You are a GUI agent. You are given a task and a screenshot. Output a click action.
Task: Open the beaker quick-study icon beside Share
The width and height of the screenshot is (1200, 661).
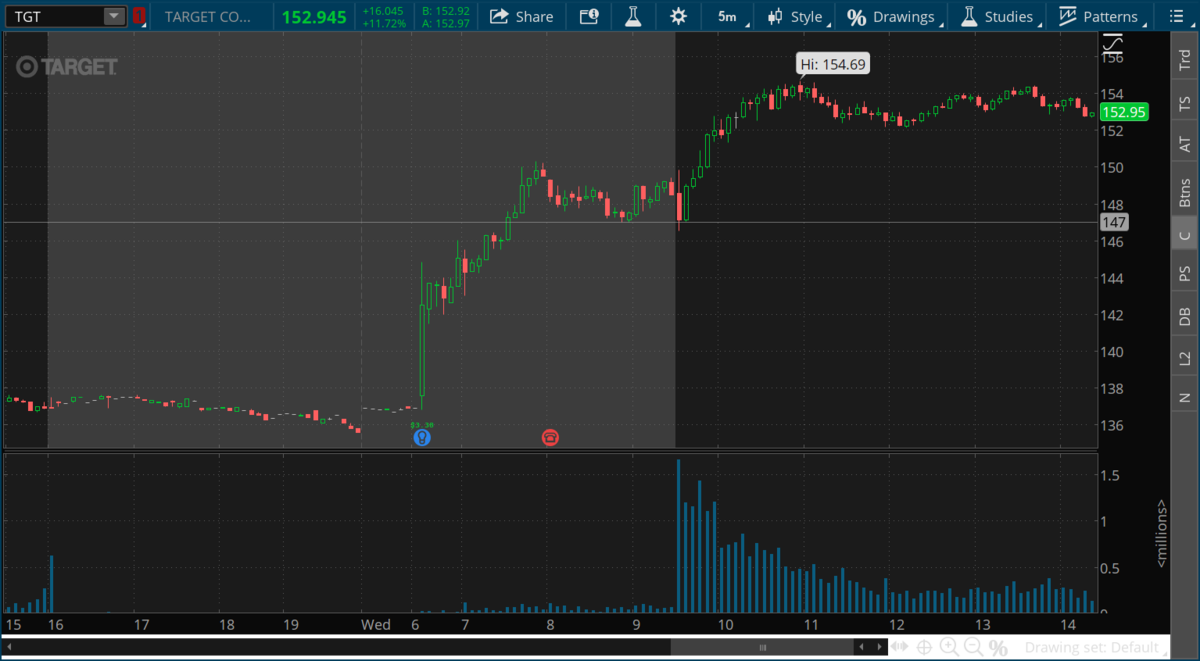[x=633, y=16]
